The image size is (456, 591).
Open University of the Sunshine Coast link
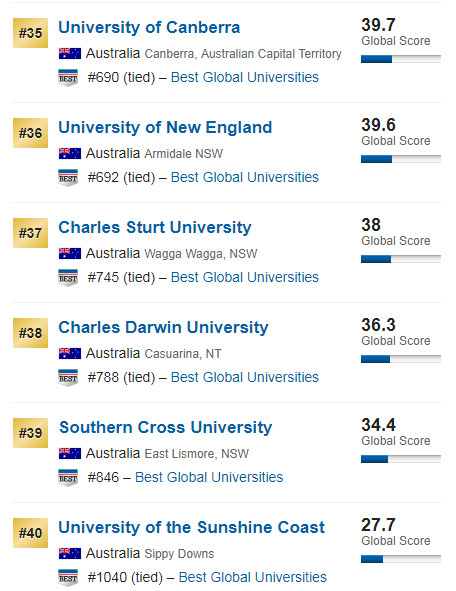pyautogui.click(x=191, y=527)
